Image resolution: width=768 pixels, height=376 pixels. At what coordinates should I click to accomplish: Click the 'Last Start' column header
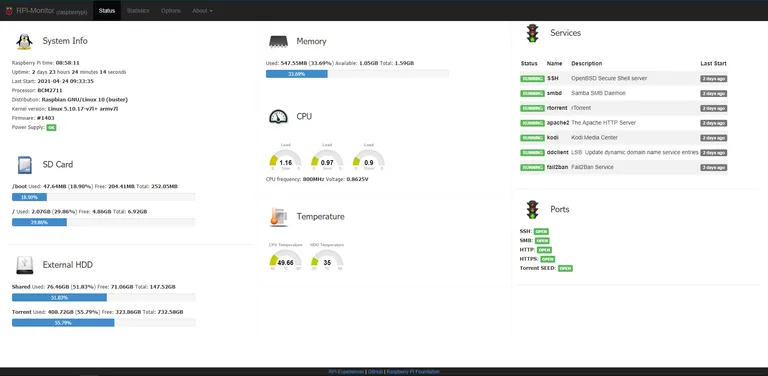pyautogui.click(x=713, y=64)
